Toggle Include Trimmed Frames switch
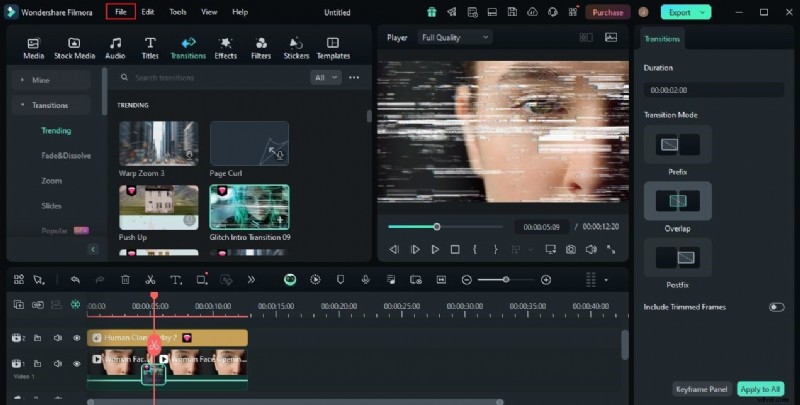 tap(776, 307)
